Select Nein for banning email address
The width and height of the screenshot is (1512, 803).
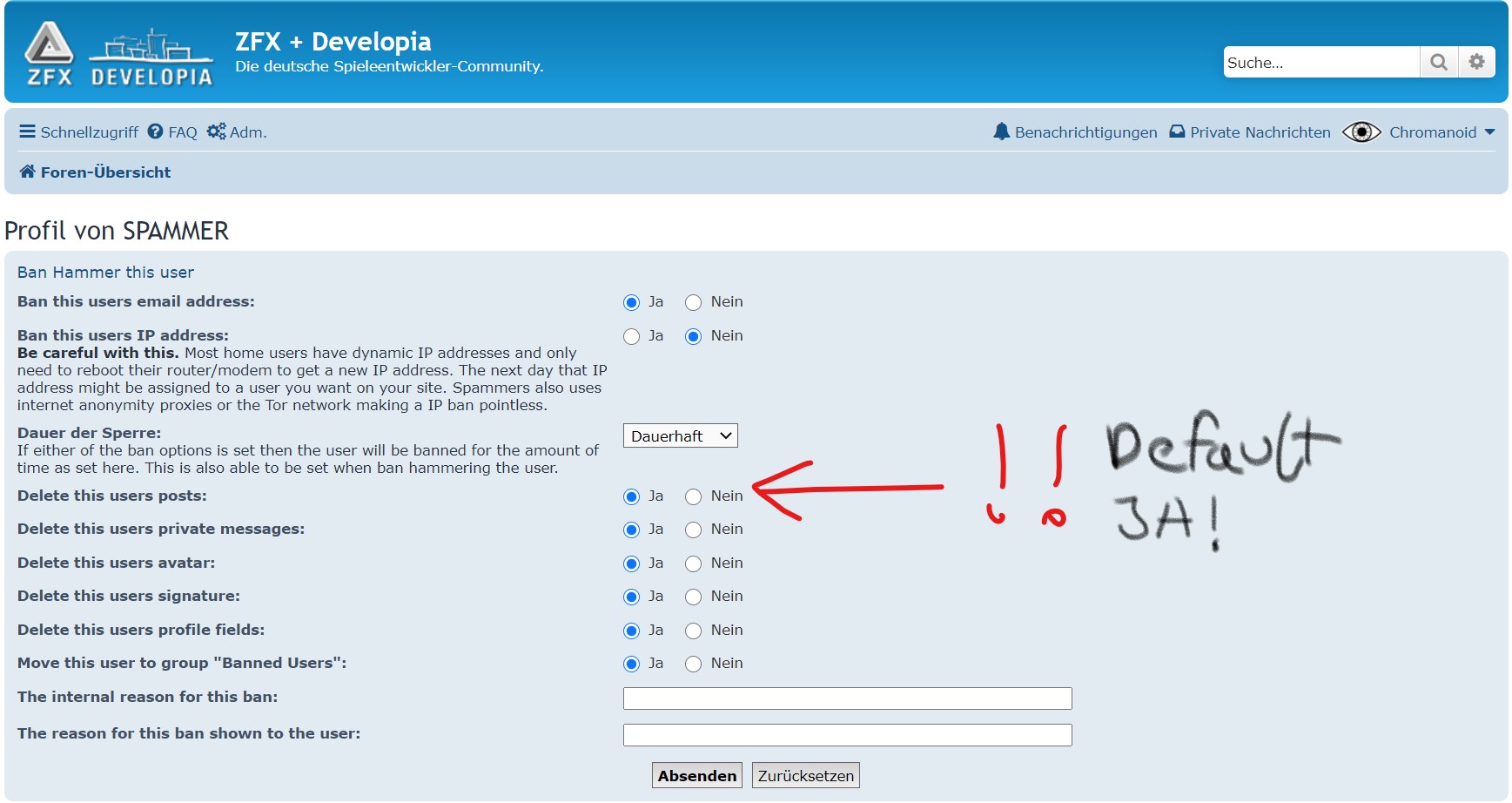[693, 302]
